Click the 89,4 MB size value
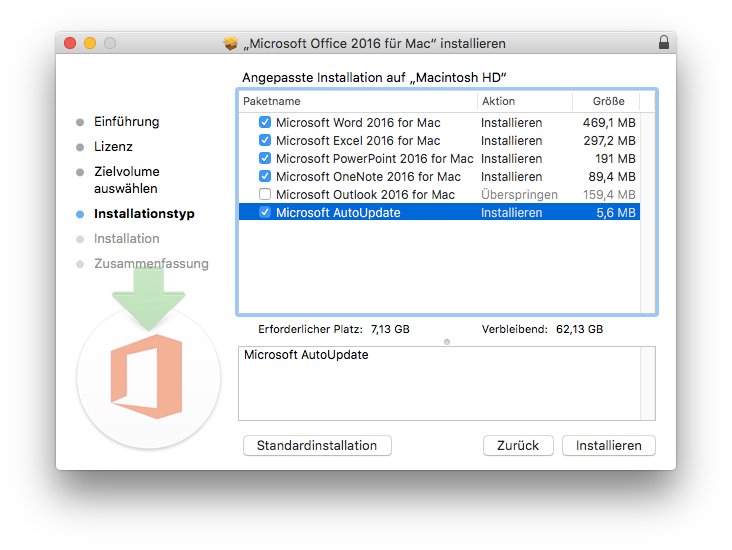 (x=612, y=176)
